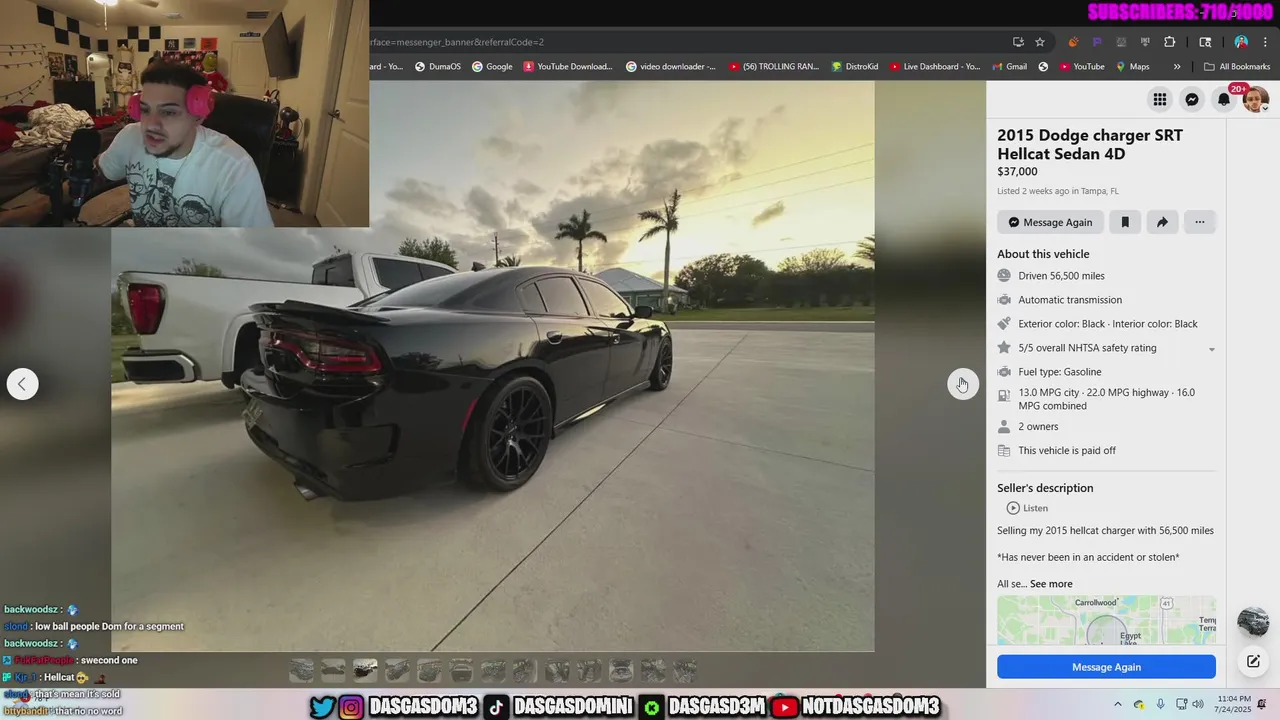Viewport: 1280px width, 720px height.
Task: Open the taskbar clock showing 11:04 PM
Action: [1235, 704]
